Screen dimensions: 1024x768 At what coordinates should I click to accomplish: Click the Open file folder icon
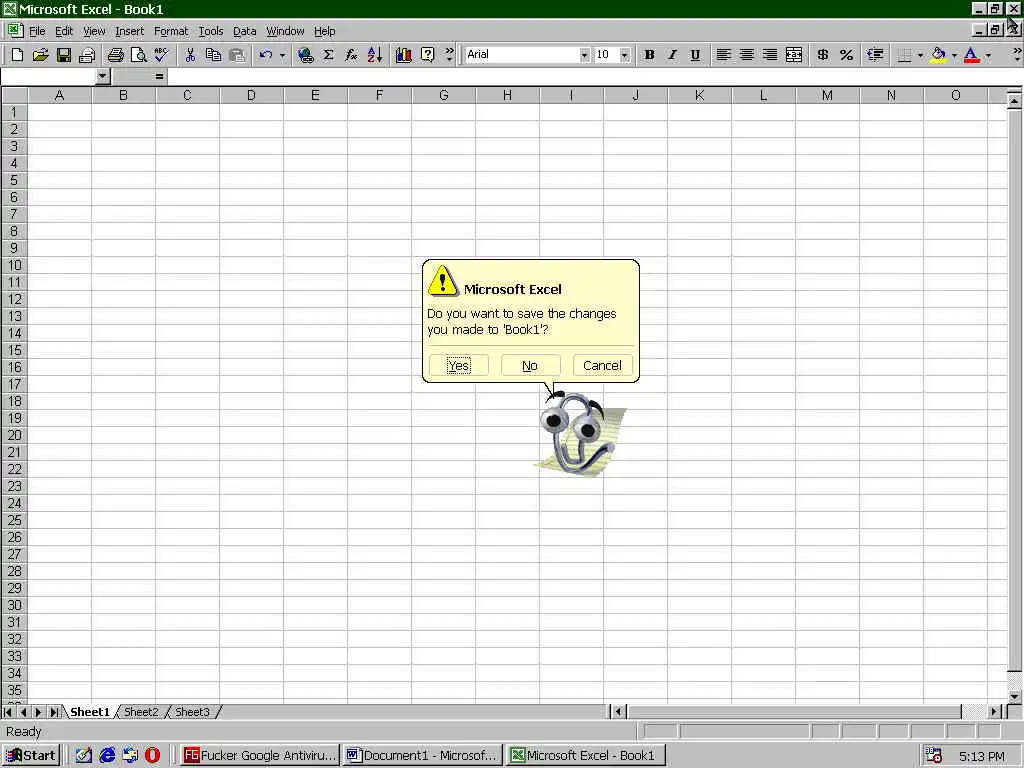coord(40,55)
